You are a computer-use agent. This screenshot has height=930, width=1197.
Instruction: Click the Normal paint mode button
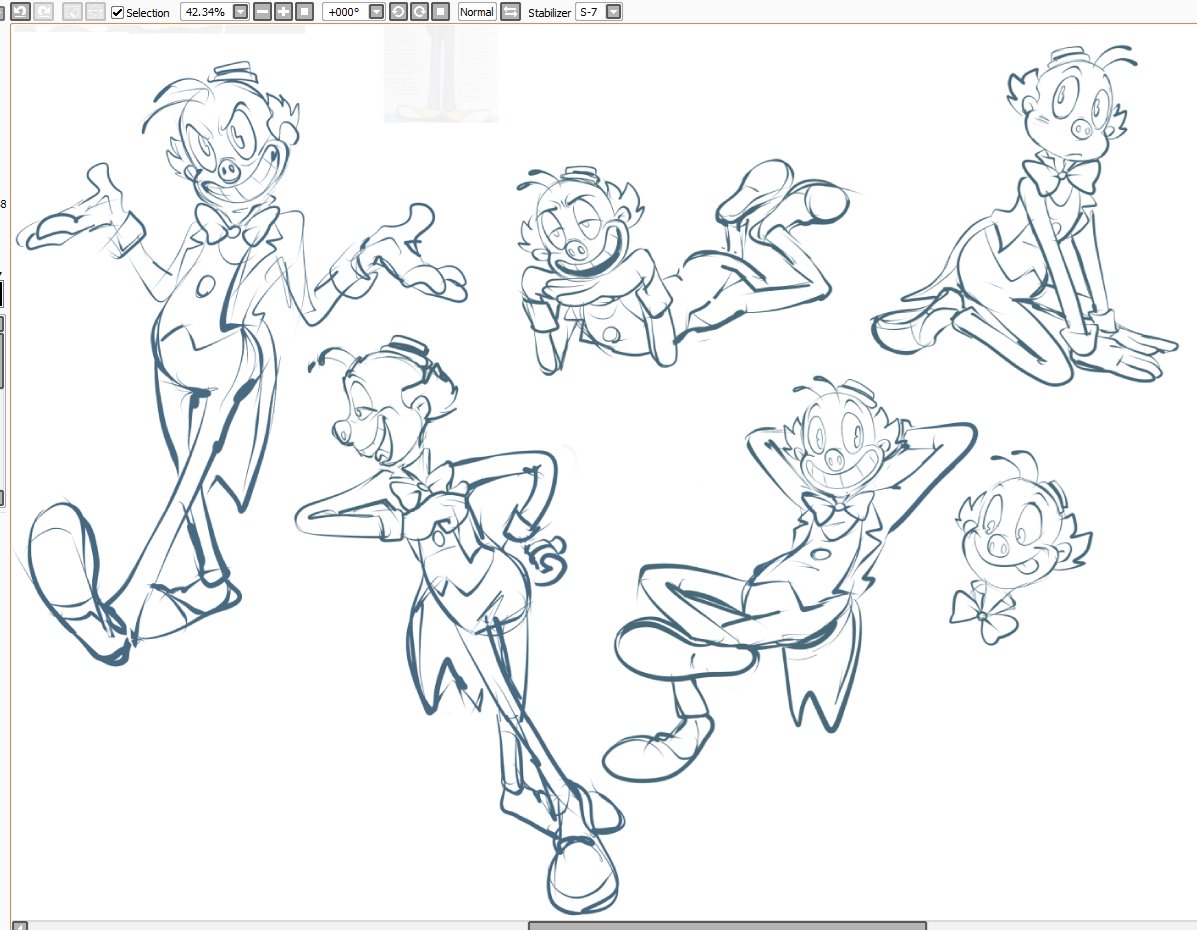pos(475,11)
